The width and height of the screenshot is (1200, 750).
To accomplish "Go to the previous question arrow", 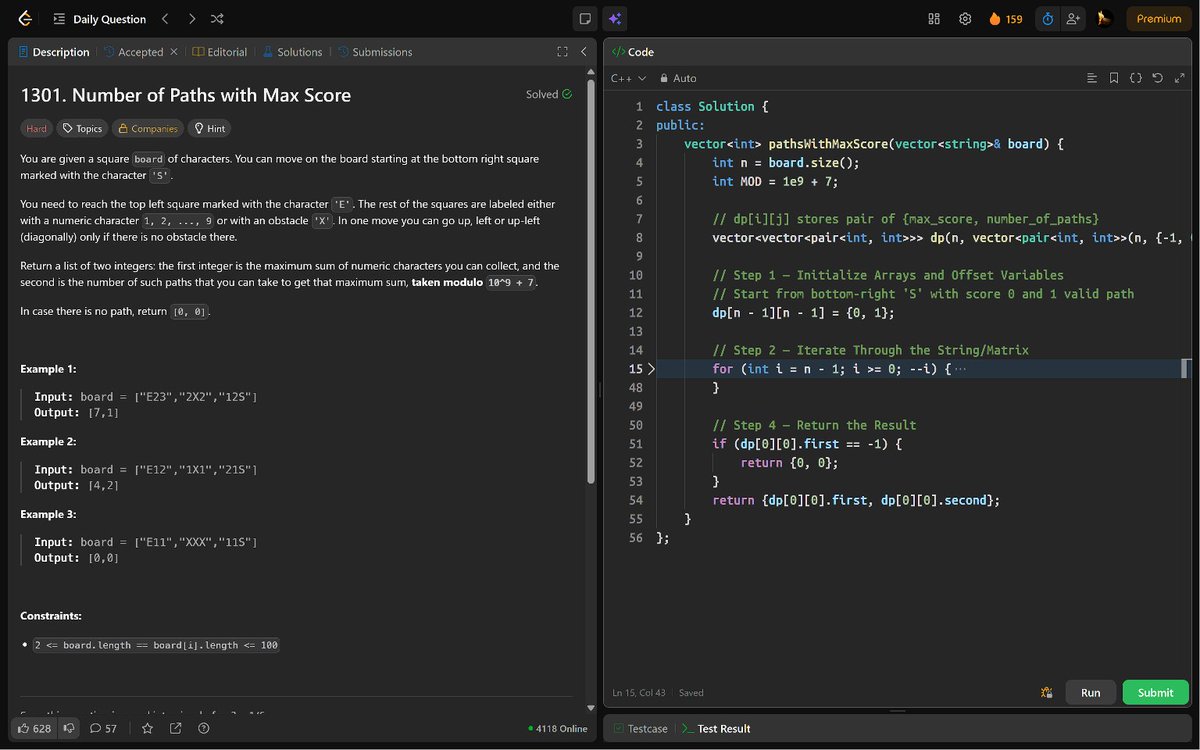I will 166,19.
